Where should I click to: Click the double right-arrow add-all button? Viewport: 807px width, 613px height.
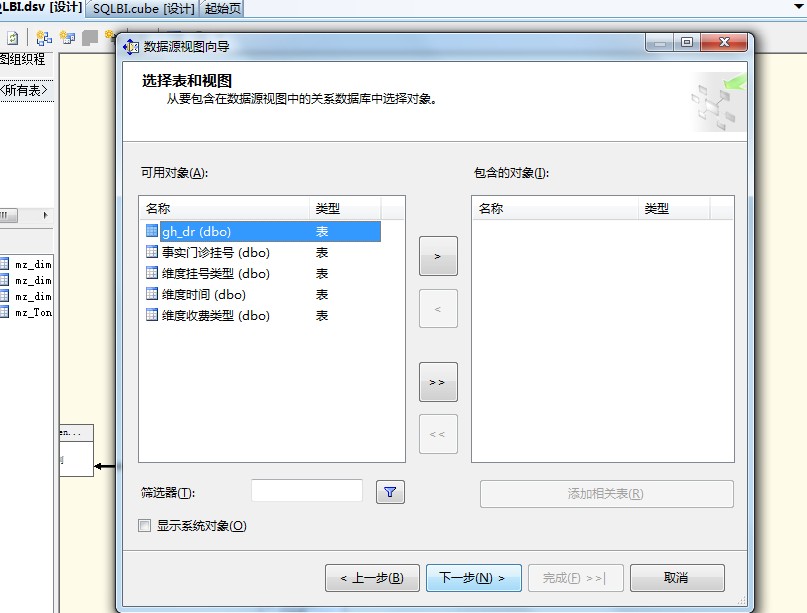coord(438,382)
